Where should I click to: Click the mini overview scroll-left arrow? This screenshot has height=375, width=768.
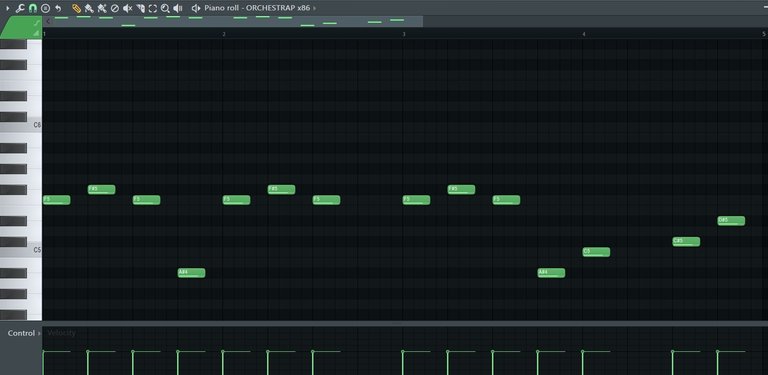[x=48, y=21]
